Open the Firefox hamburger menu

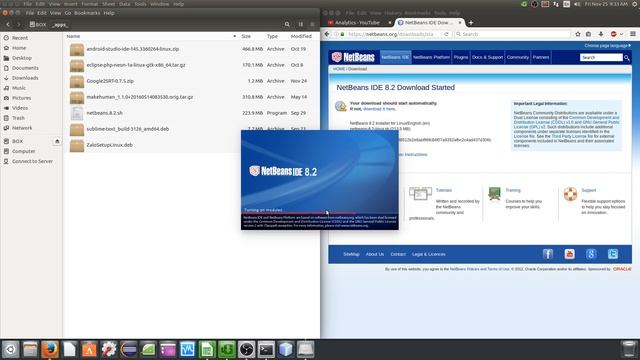click(x=633, y=34)
